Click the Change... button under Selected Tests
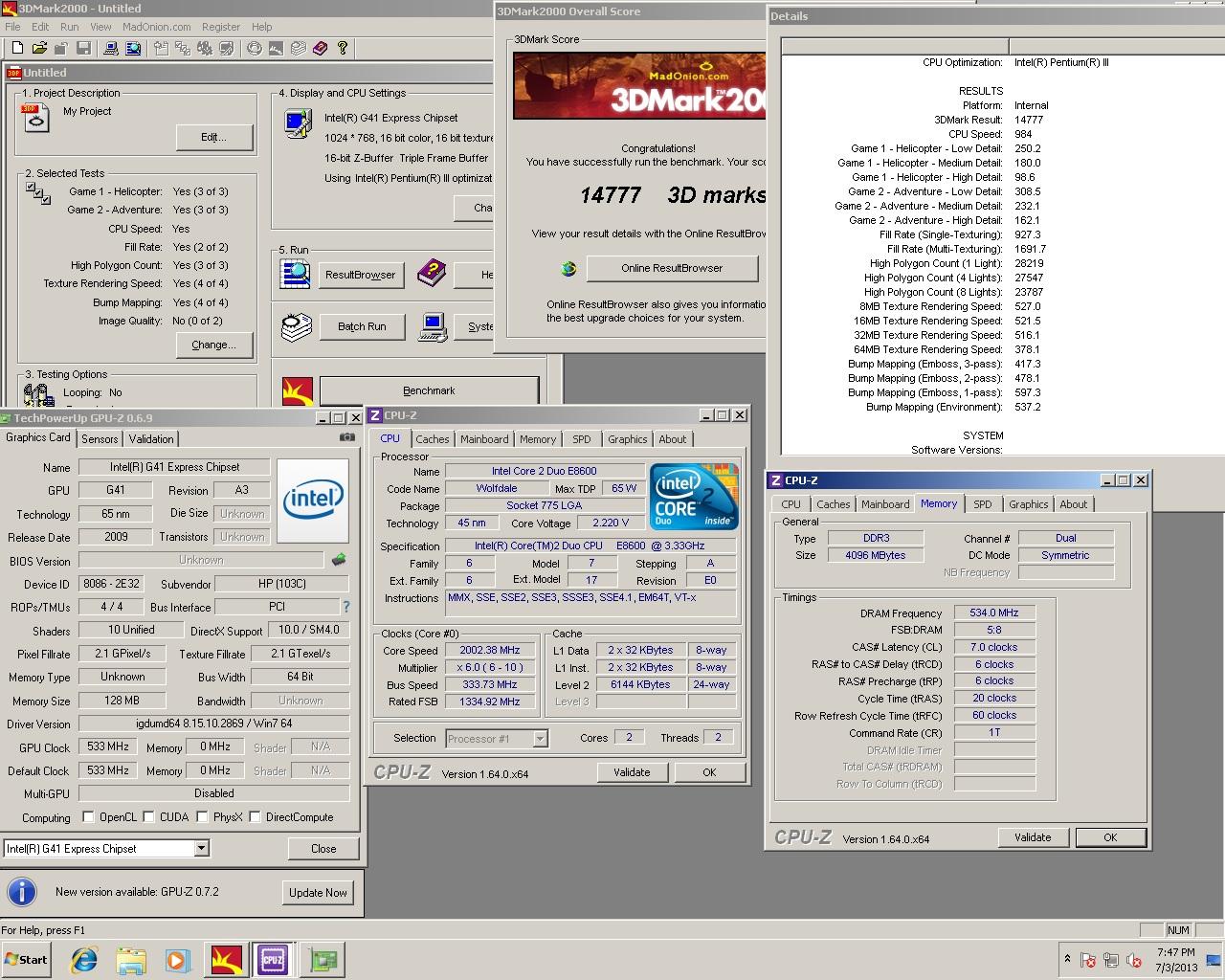 (214, 345)
